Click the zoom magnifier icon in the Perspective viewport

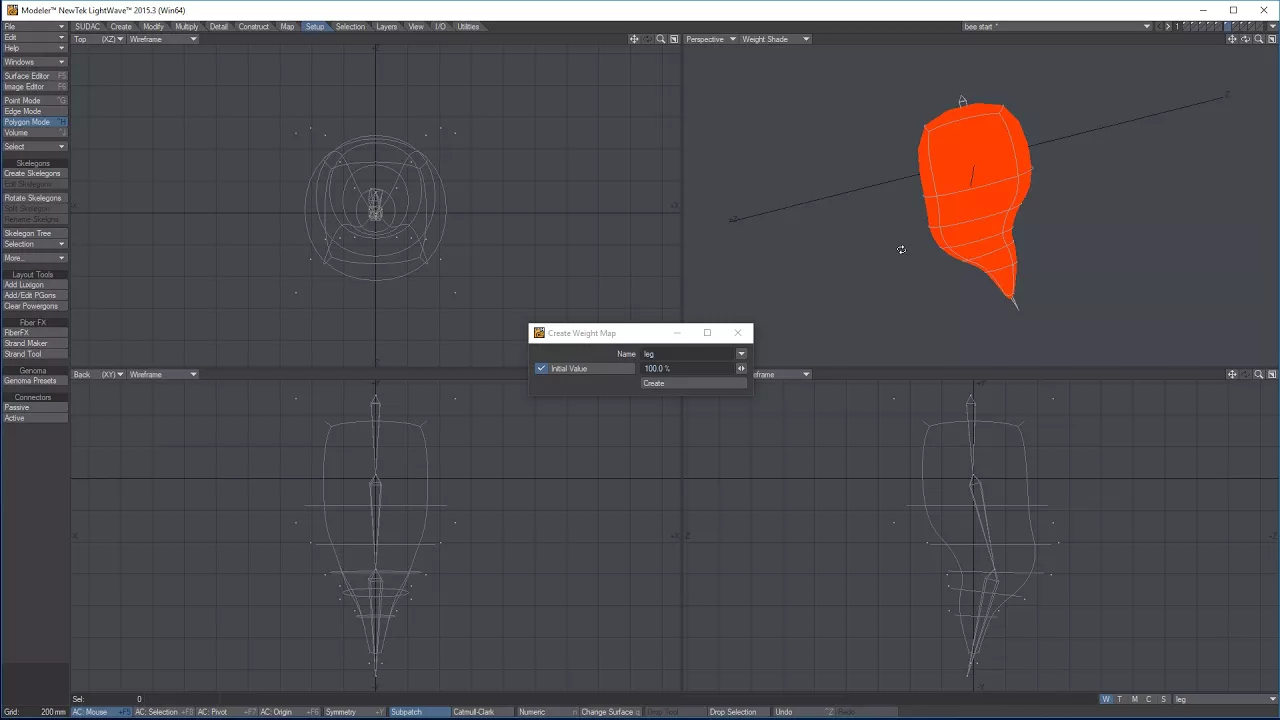click(x=1259, y=39)
